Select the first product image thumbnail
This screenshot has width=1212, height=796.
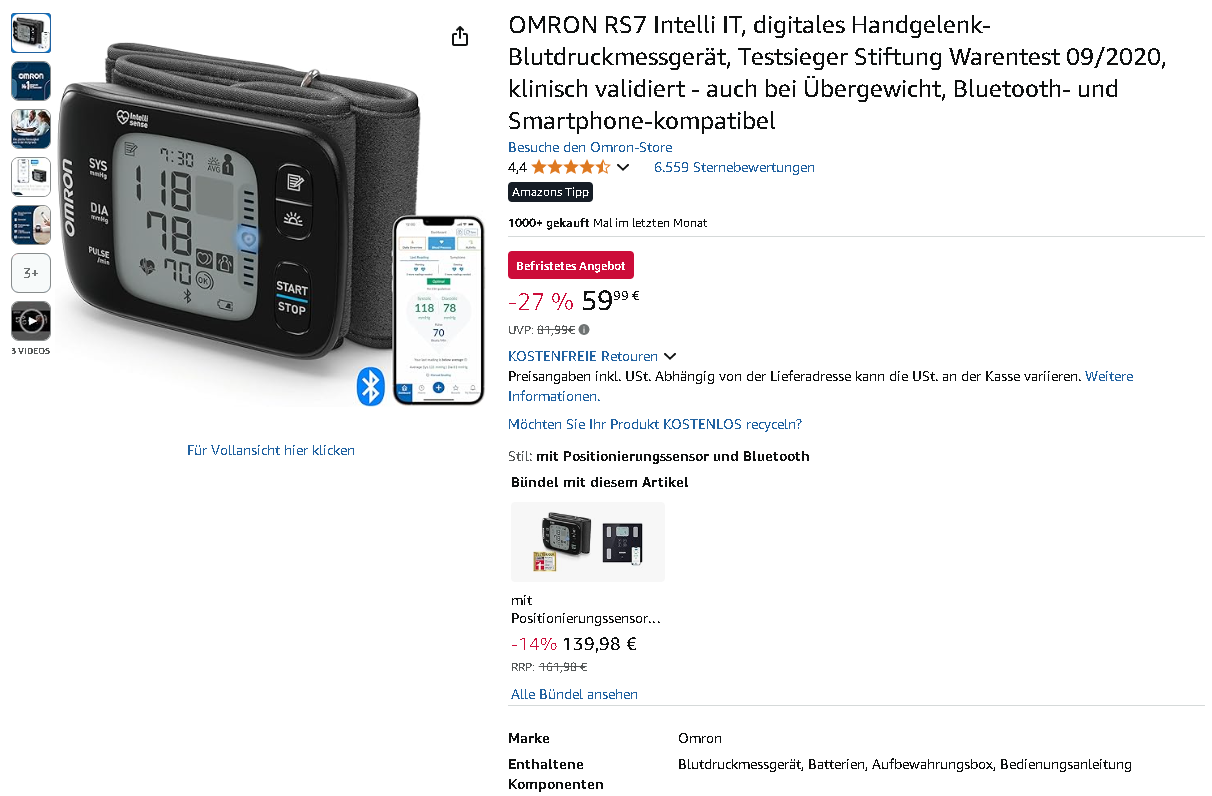31,33
